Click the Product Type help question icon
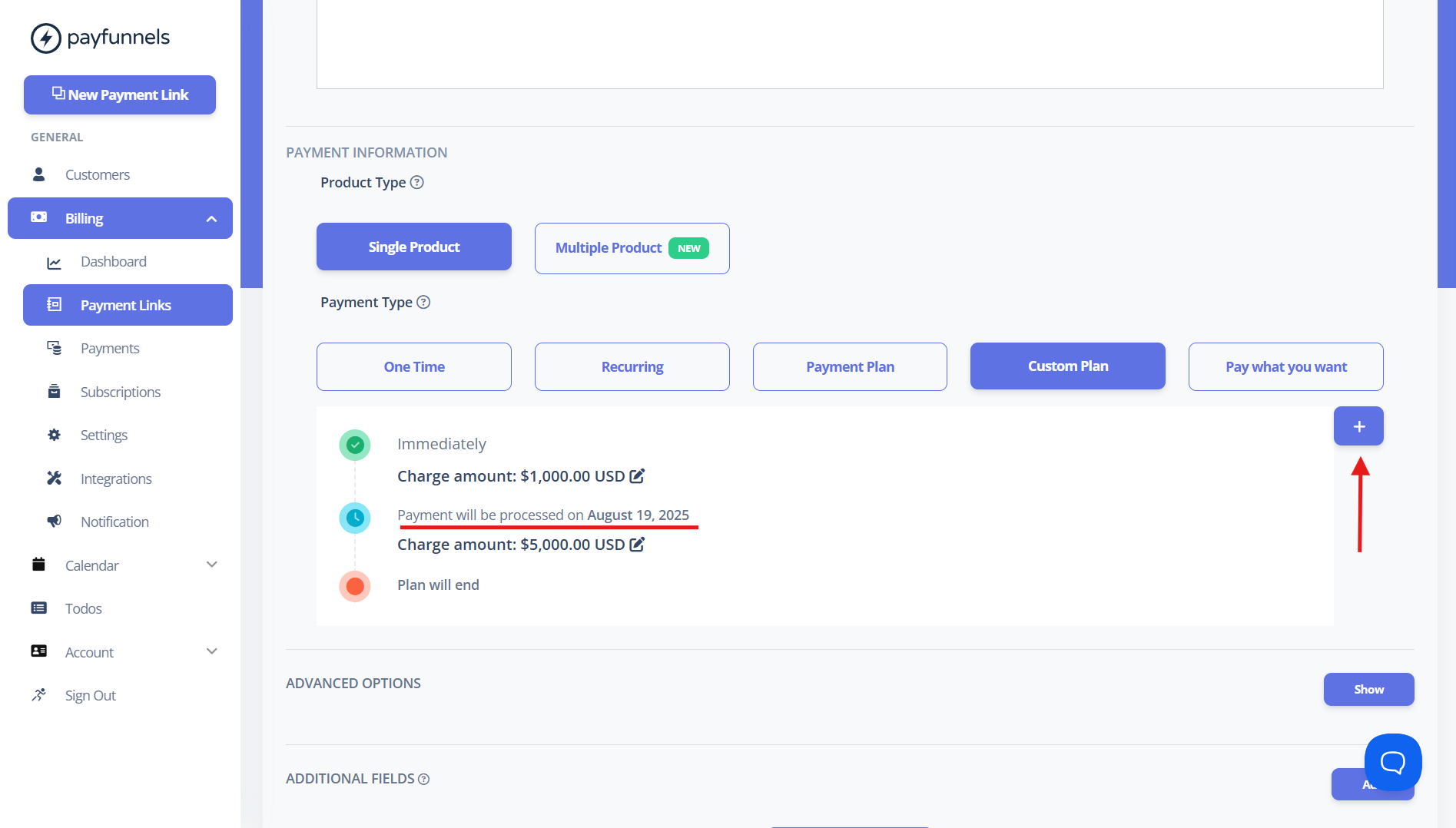Image resolution: width=1456 pixels, height=828 pixels. (x=416, y=182)
